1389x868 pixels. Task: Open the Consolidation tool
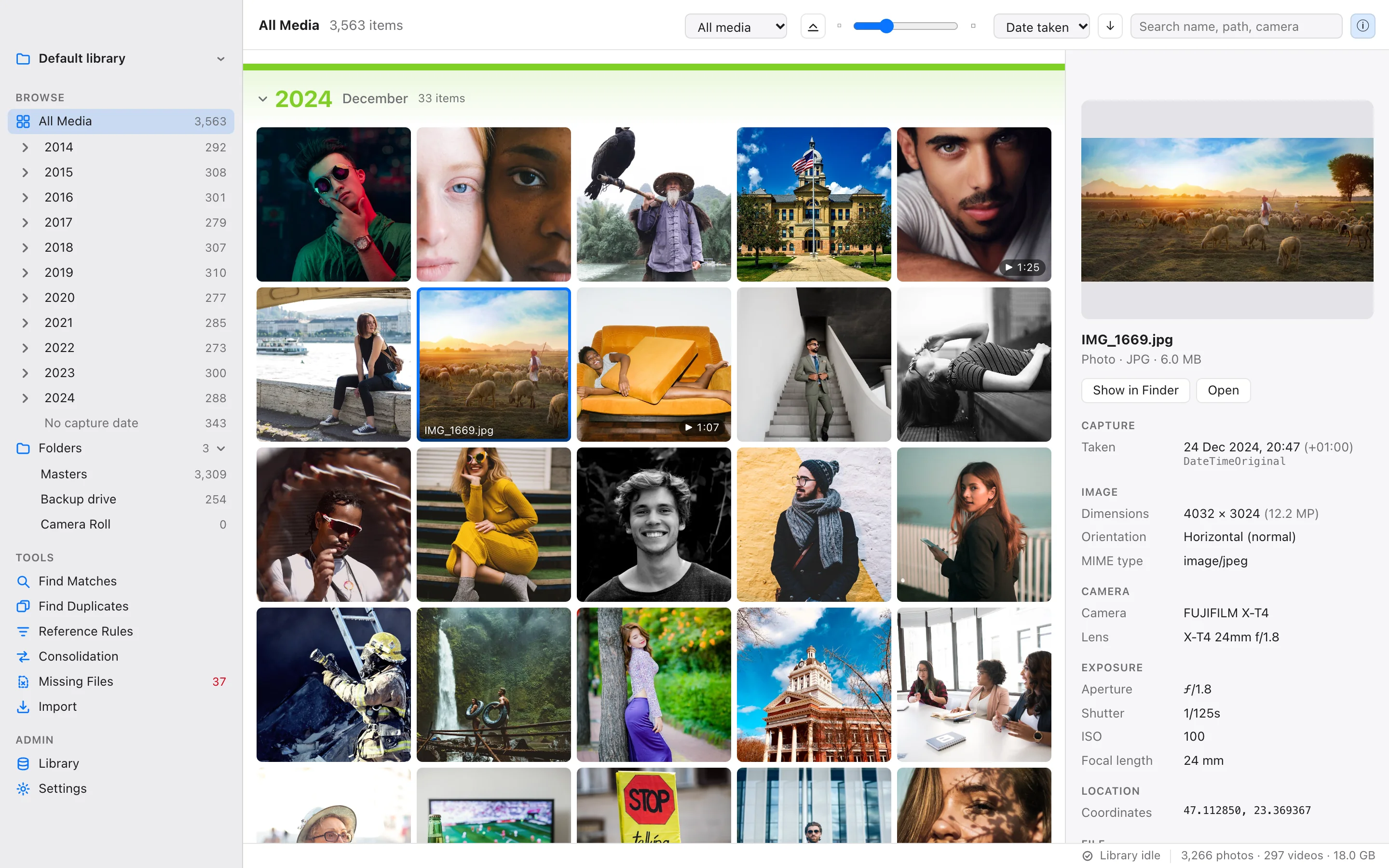[121, 656]
